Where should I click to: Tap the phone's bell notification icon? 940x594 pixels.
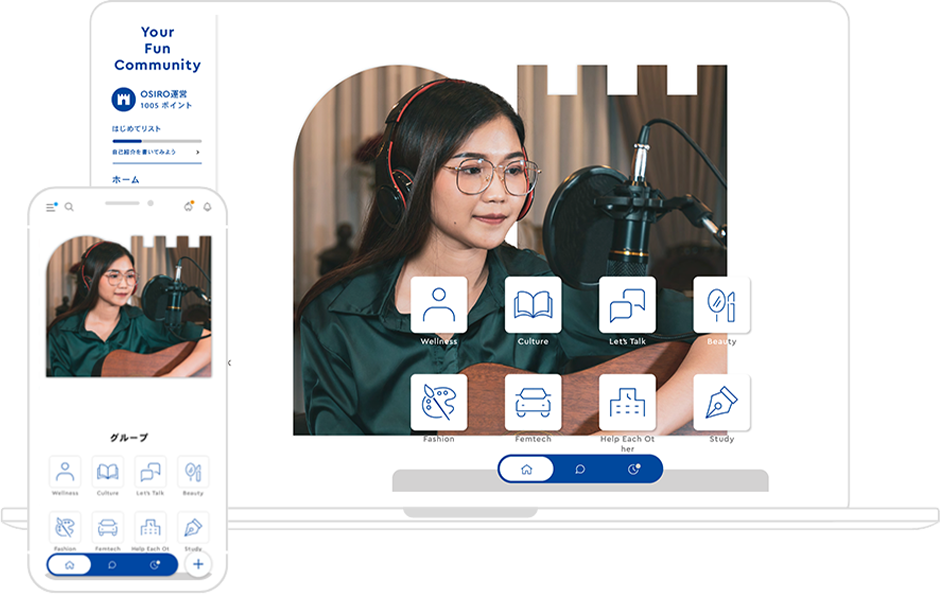click(x=207, y=207)
